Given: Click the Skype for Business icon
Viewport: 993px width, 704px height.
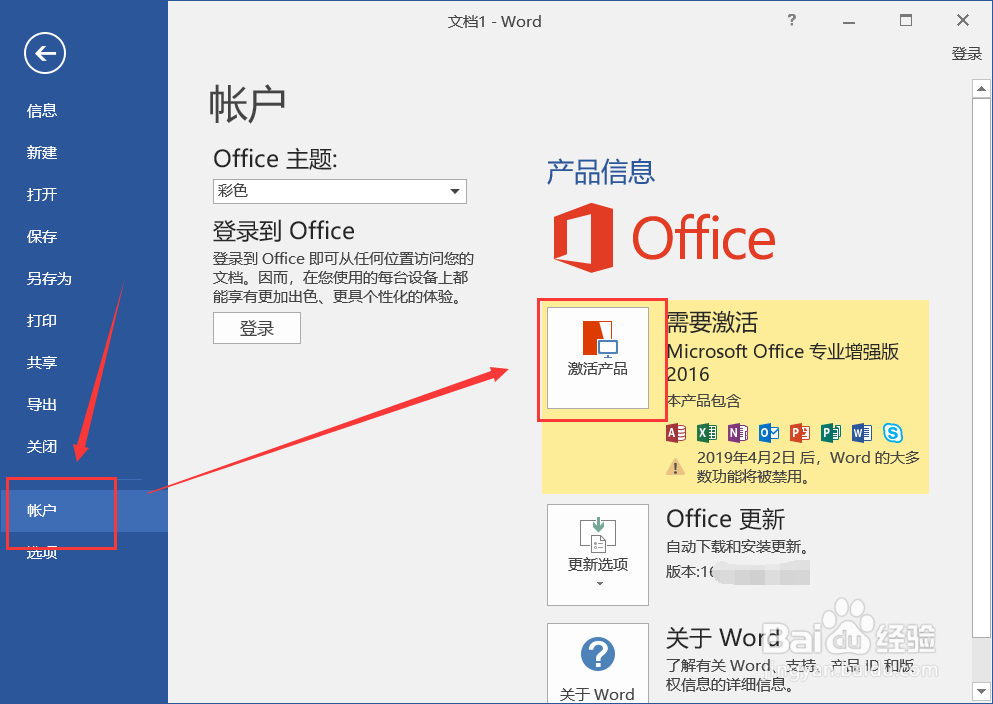Looking at the screenshot, I should click(x=893, y=433).
